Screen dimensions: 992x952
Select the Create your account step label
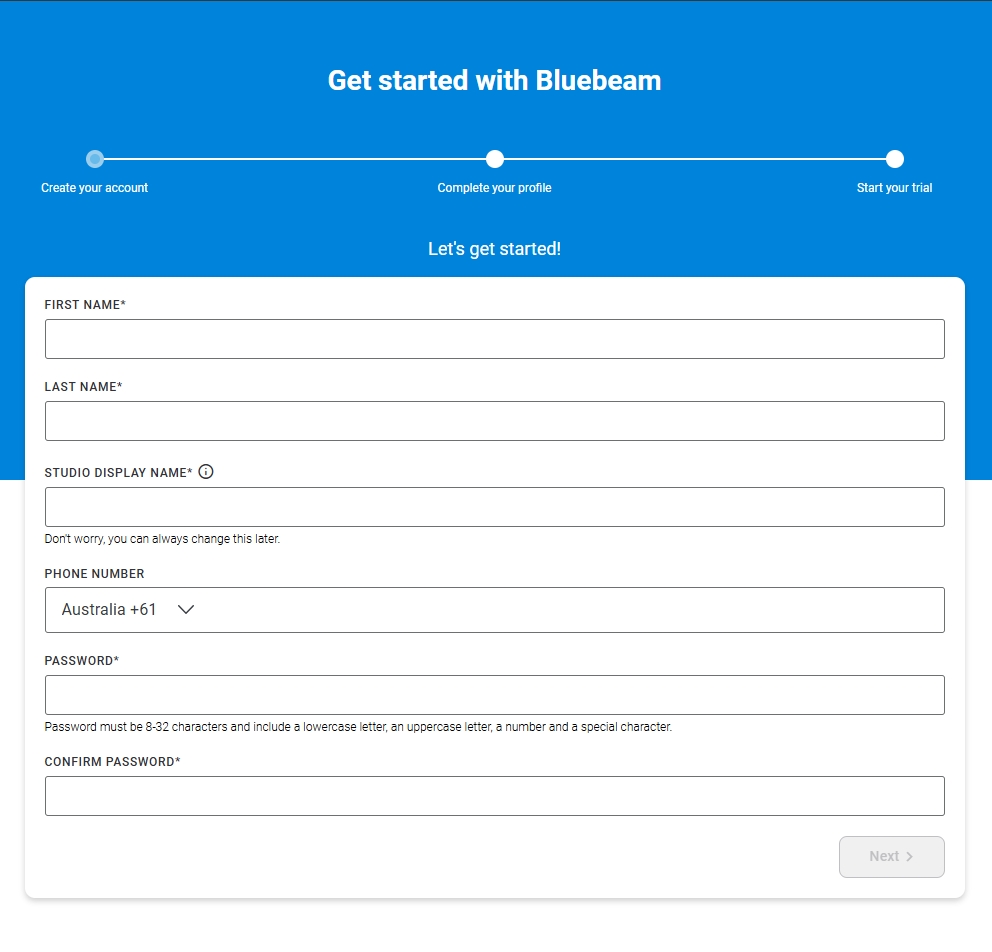[x=95, y=187]
